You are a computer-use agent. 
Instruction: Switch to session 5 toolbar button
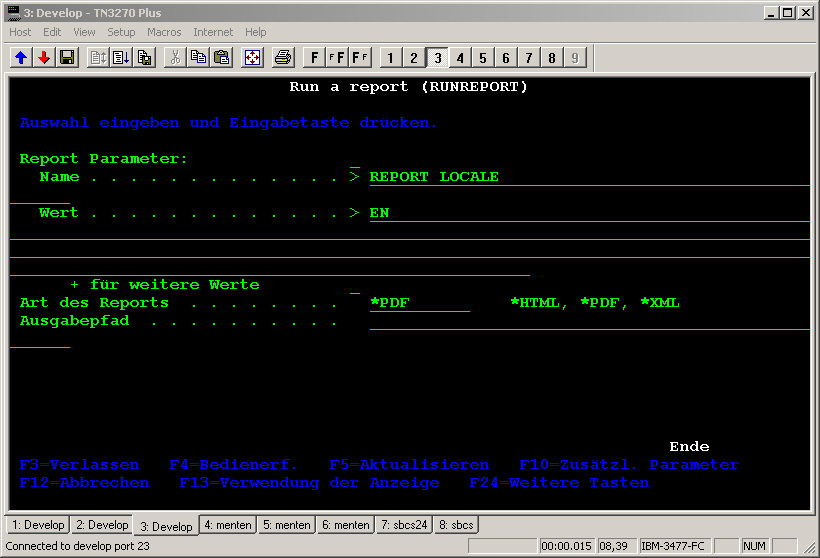[x=483, y=58]
